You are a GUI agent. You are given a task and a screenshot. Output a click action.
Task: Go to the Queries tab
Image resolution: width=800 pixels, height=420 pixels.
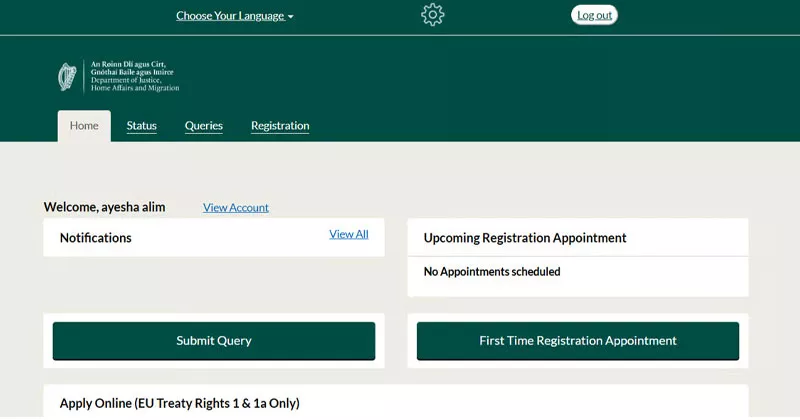tap(203, 126)
